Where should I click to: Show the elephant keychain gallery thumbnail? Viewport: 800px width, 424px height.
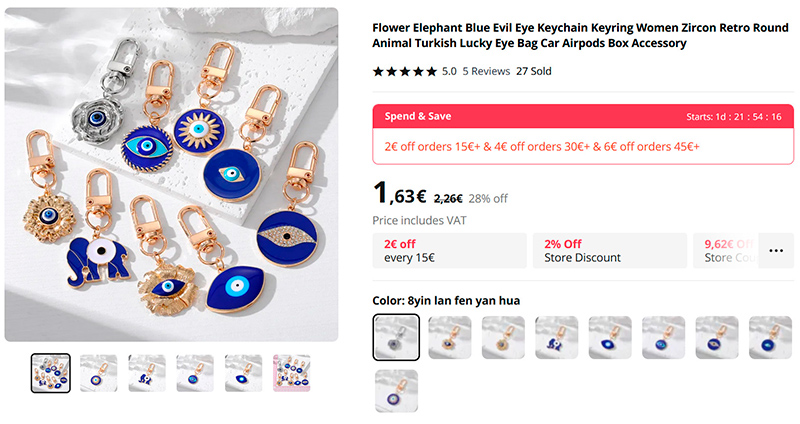[147, 373]
